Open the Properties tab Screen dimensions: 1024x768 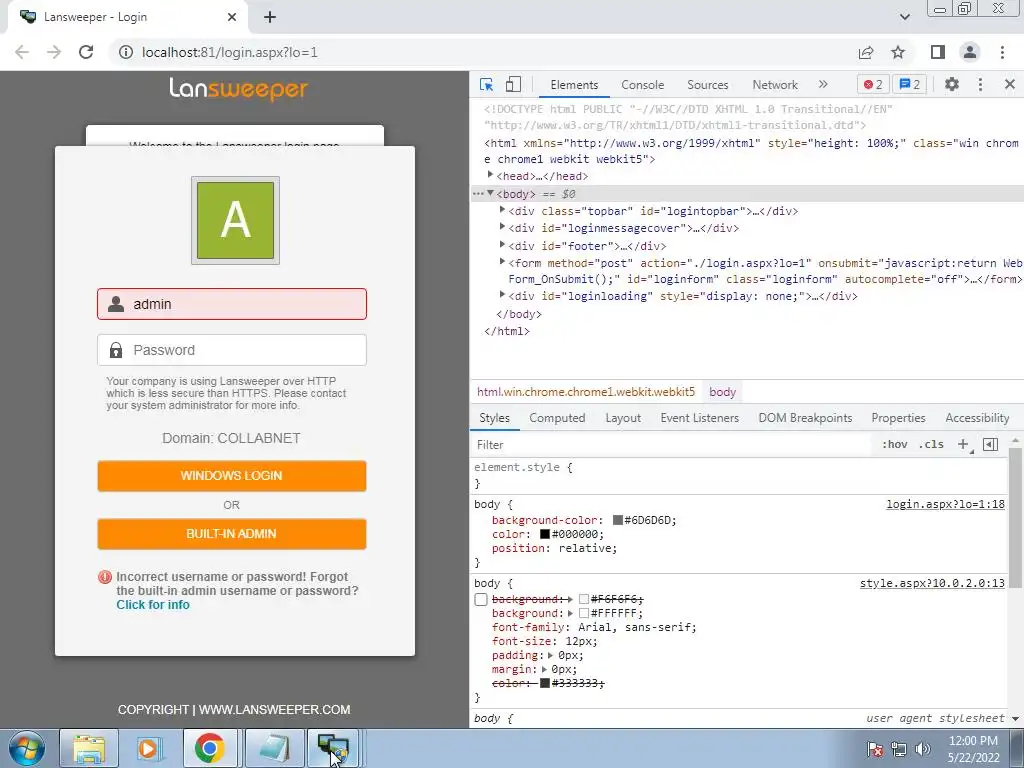[x=898, y=418]
